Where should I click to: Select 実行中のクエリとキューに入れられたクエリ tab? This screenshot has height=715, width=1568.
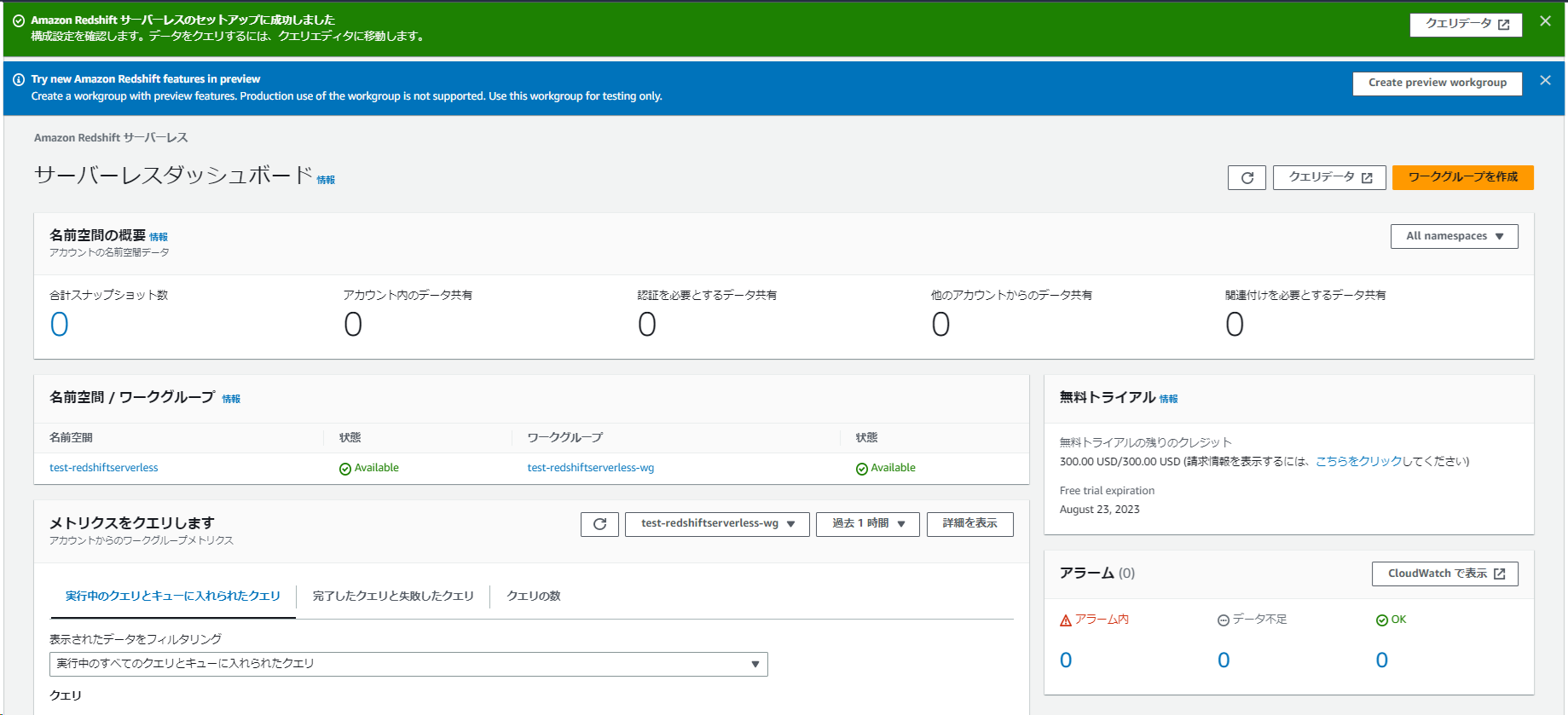[x=173, y=596]
